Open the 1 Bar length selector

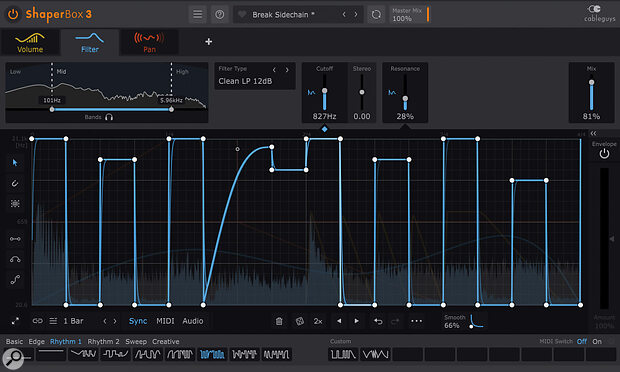click(74, 321)
